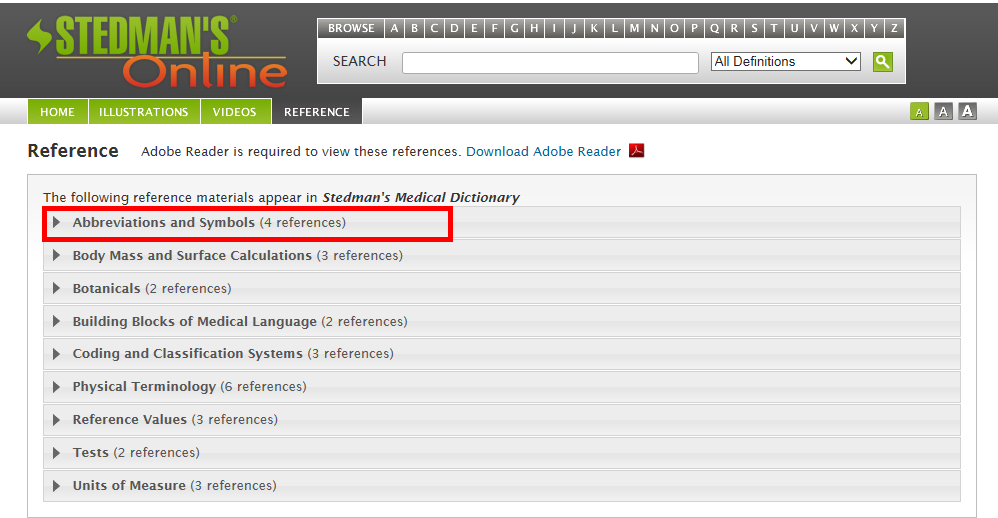Browse terms starting with N
Image resolution: width=998 pixels, height=518 pixels.
pyautogui.click(x=654, y=28)
